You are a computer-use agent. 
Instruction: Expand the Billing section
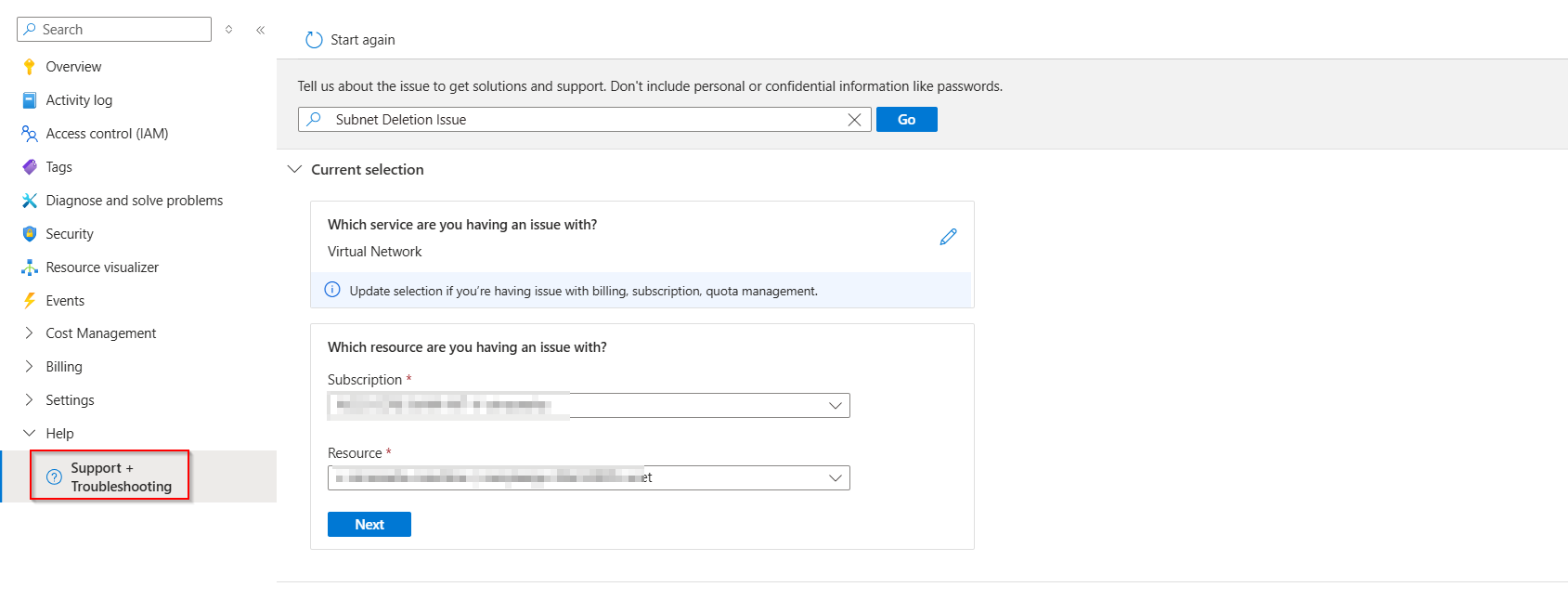coord(29,366)
